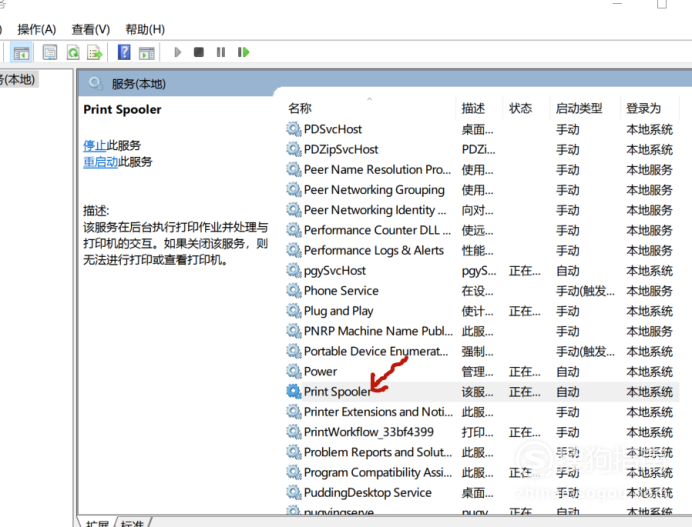This screenshot has width=692, height=527.
Task: Select the Portable Device Enumerat... service
Action: pos(376,351)
